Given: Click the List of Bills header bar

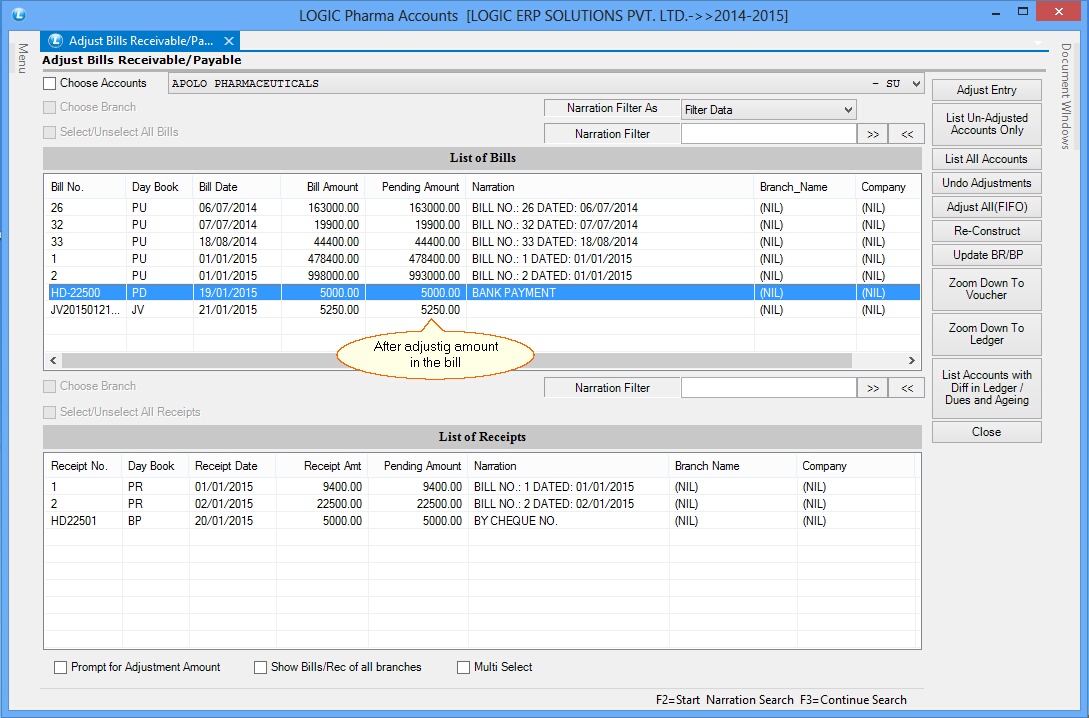Looking at the screenshot, I should 483,158.
